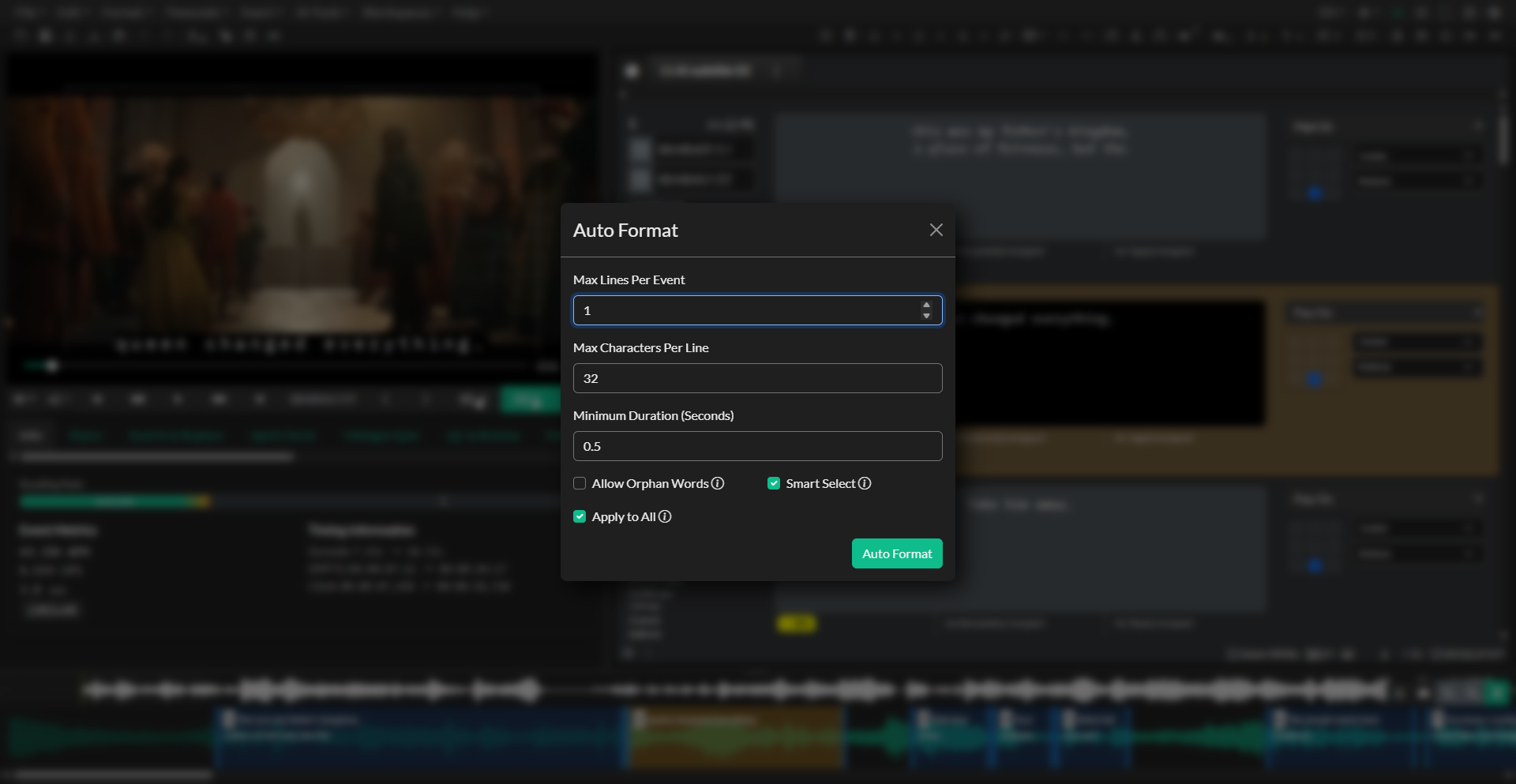Open the Apply to All info tooltip

(665, 516)
